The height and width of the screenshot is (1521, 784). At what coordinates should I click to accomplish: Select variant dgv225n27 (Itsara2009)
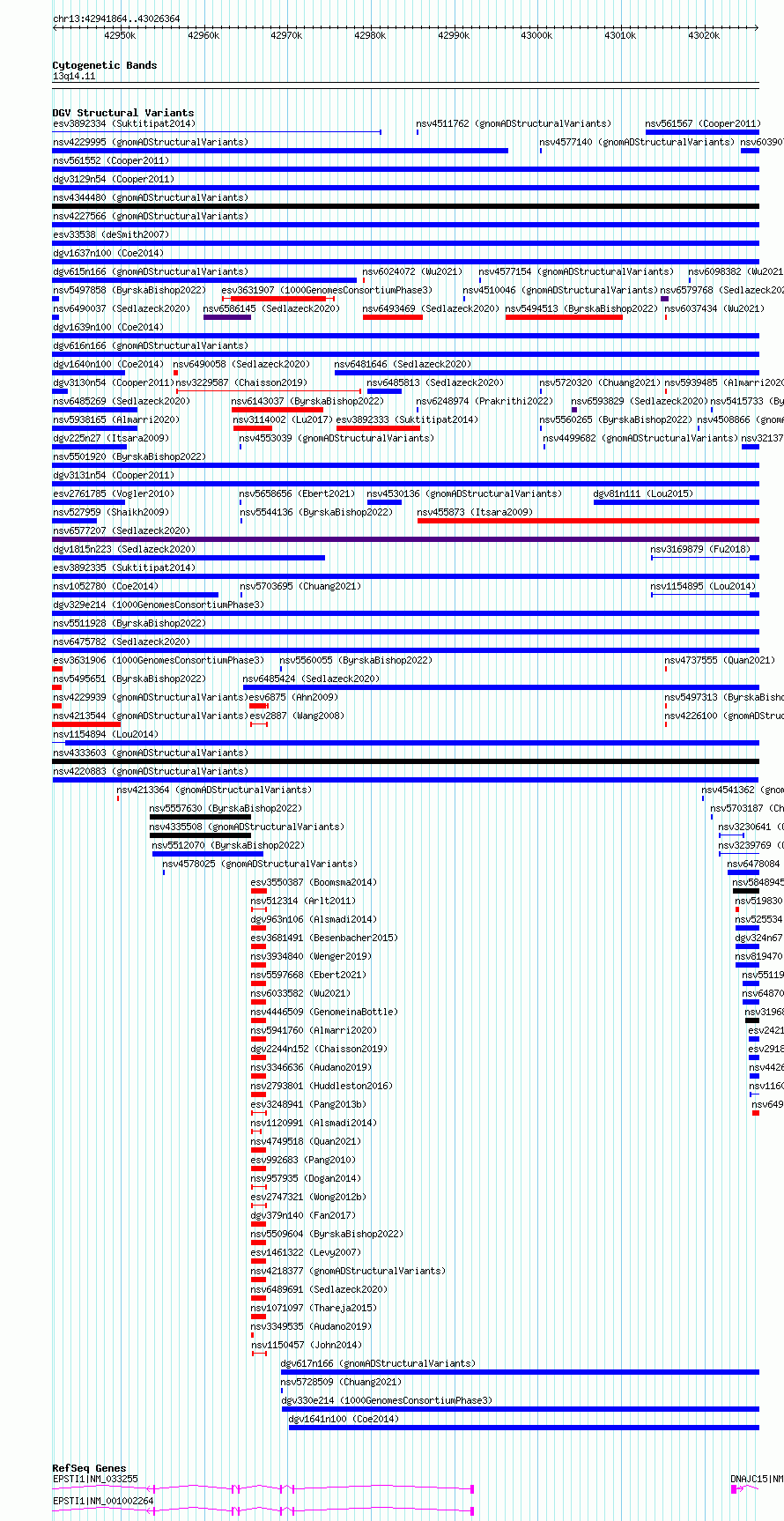[111, 439]
